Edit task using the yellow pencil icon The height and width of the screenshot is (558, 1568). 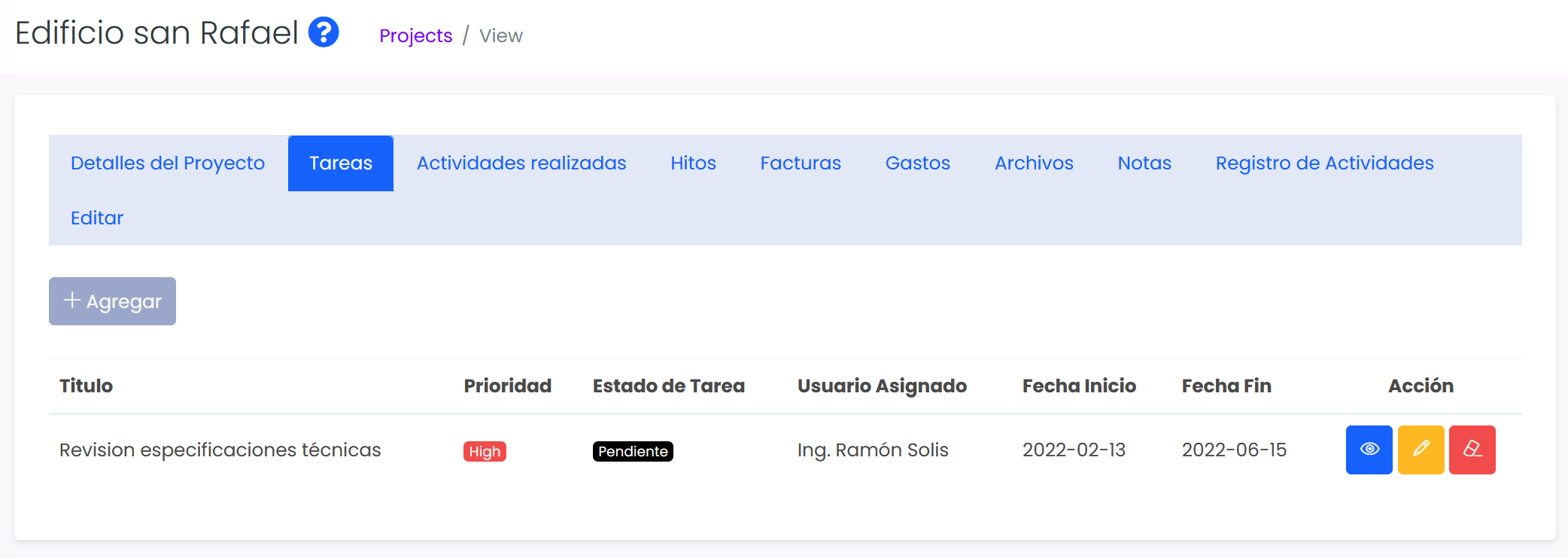click(1421, 450)
